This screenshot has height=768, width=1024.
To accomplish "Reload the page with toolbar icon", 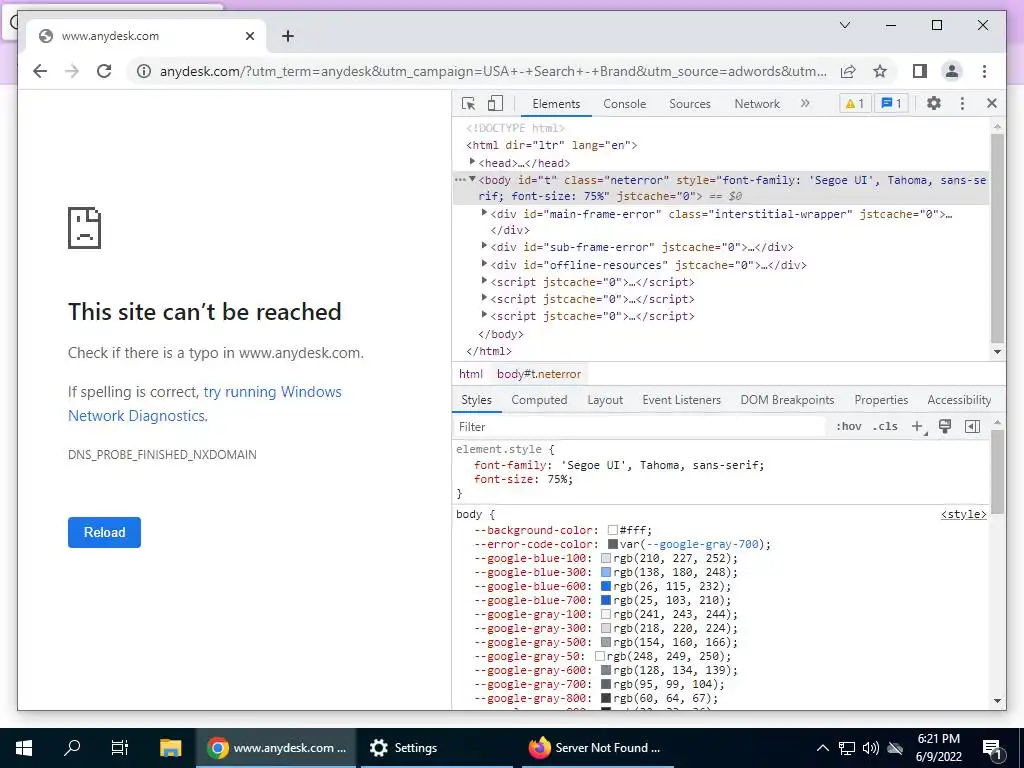I will [104, 71].
